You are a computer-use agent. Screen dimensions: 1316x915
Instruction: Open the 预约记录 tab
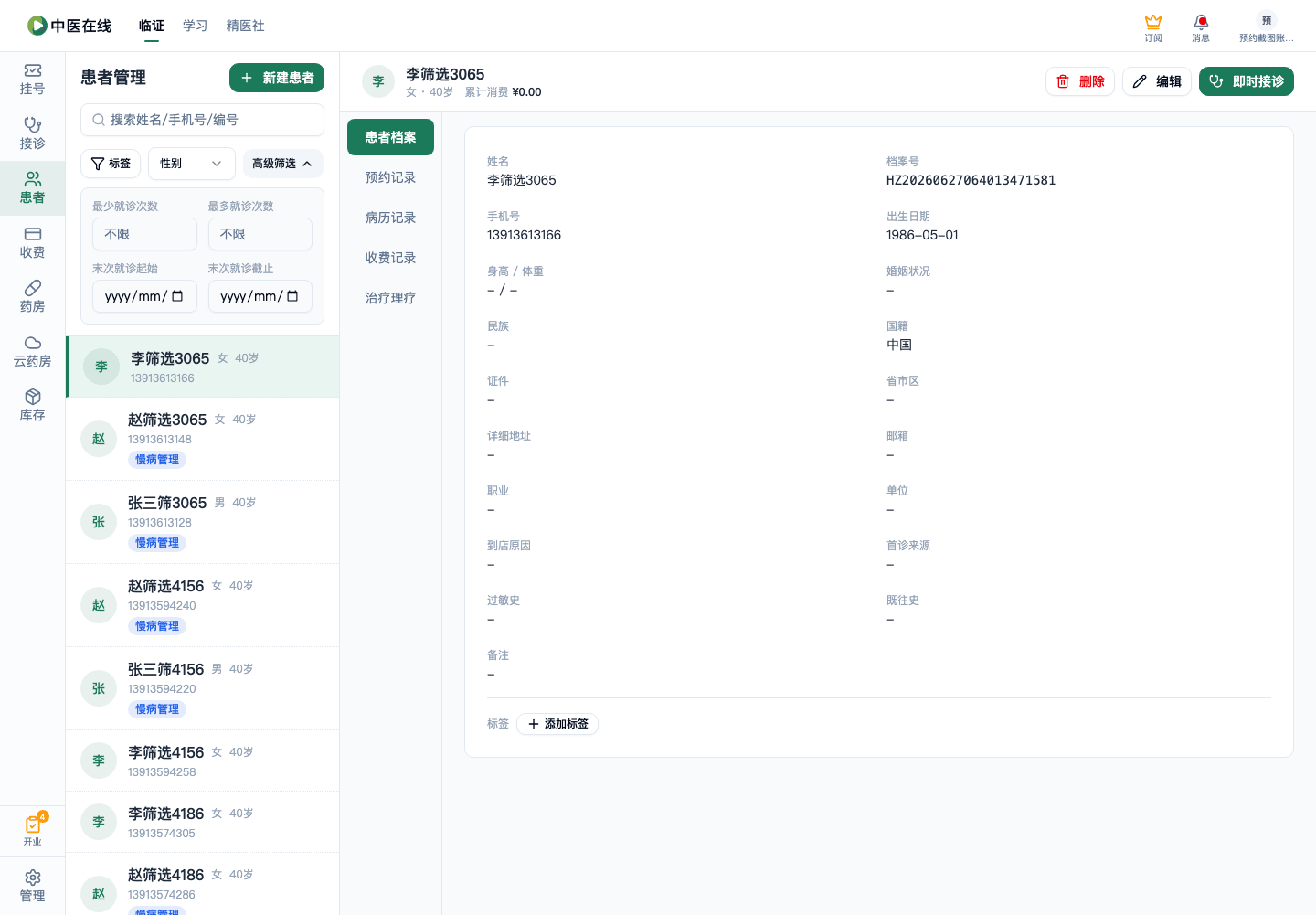point(391,177)
